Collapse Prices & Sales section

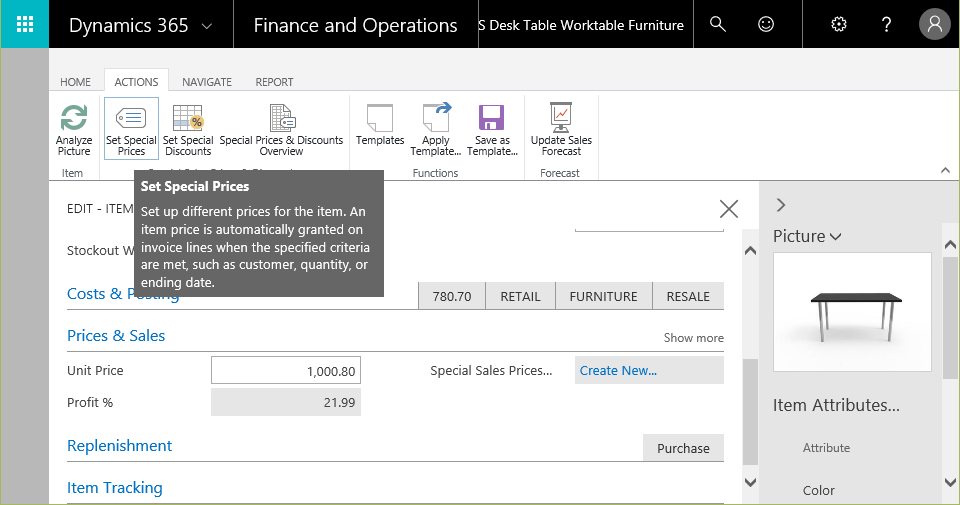click(116, 336)
